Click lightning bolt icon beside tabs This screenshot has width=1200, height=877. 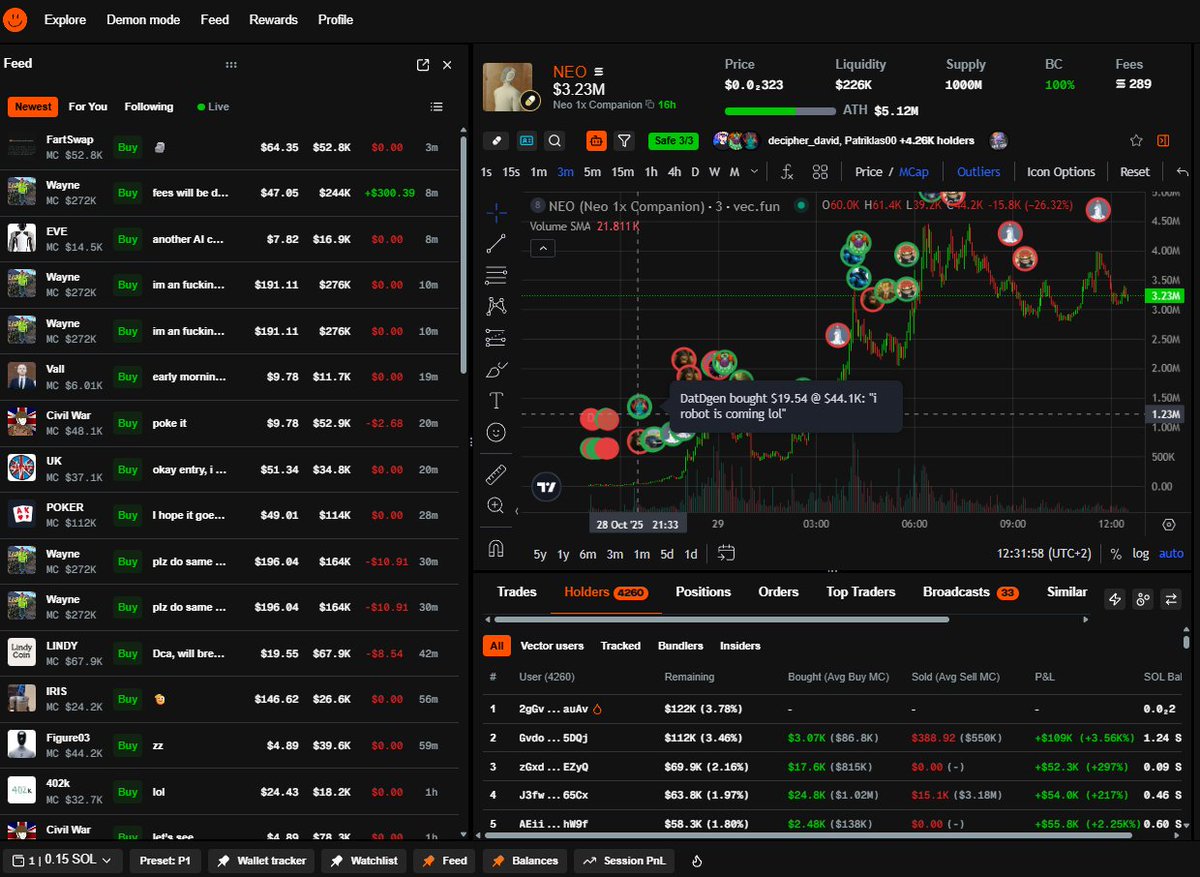coord(1116,599)
